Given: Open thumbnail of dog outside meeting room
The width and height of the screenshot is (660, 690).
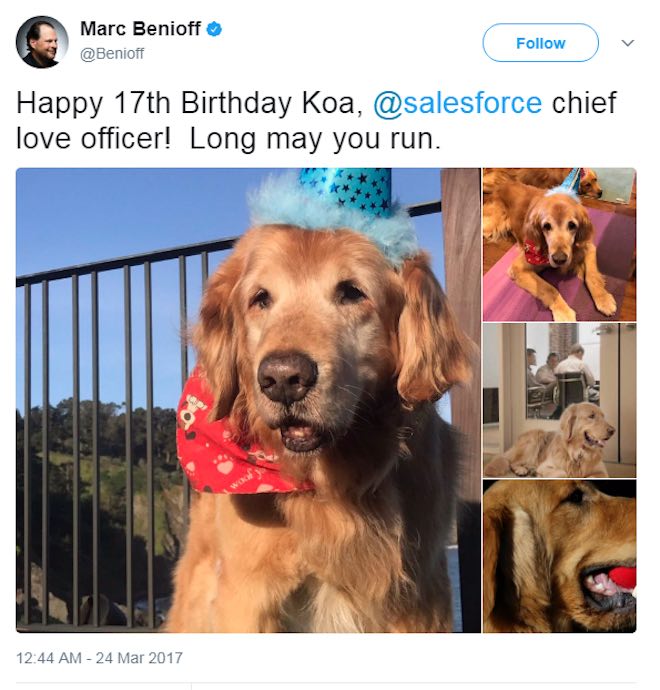Looking at the screenshot, I should 559,400.
